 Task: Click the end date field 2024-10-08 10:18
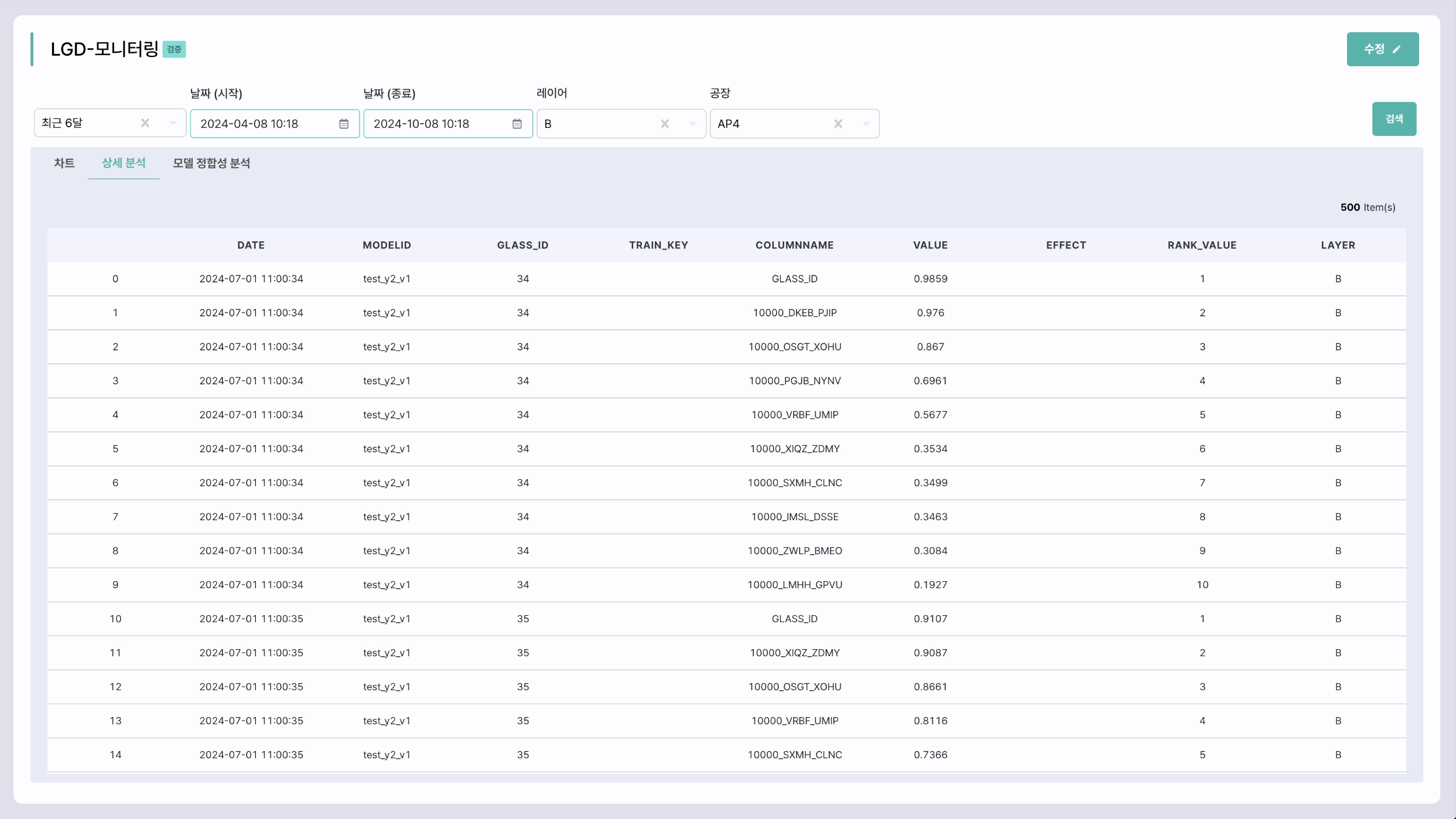pyautogui.click(x=448, y=124)
